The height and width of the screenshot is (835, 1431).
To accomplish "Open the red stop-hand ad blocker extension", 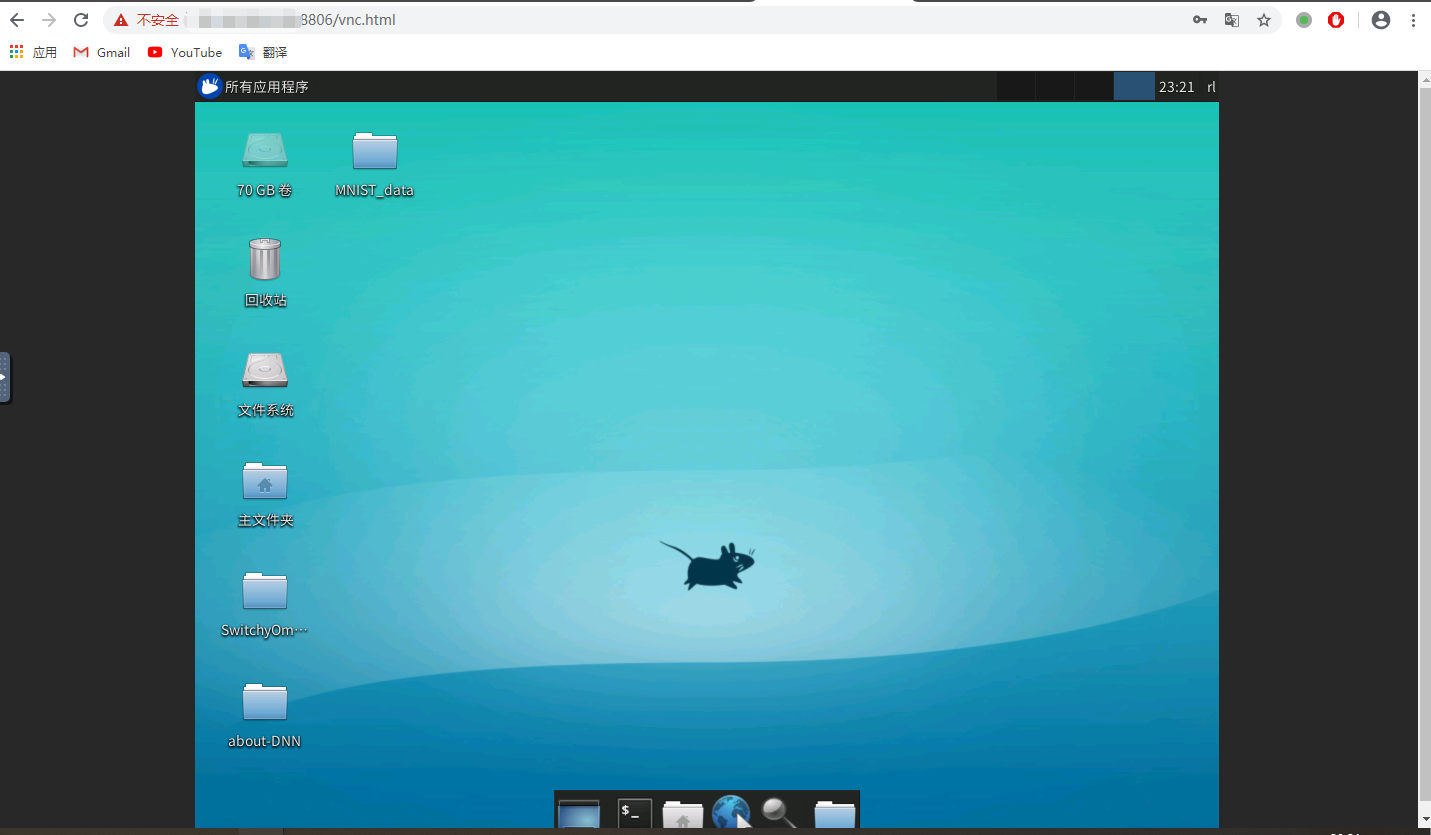I will pos(1336,20).
